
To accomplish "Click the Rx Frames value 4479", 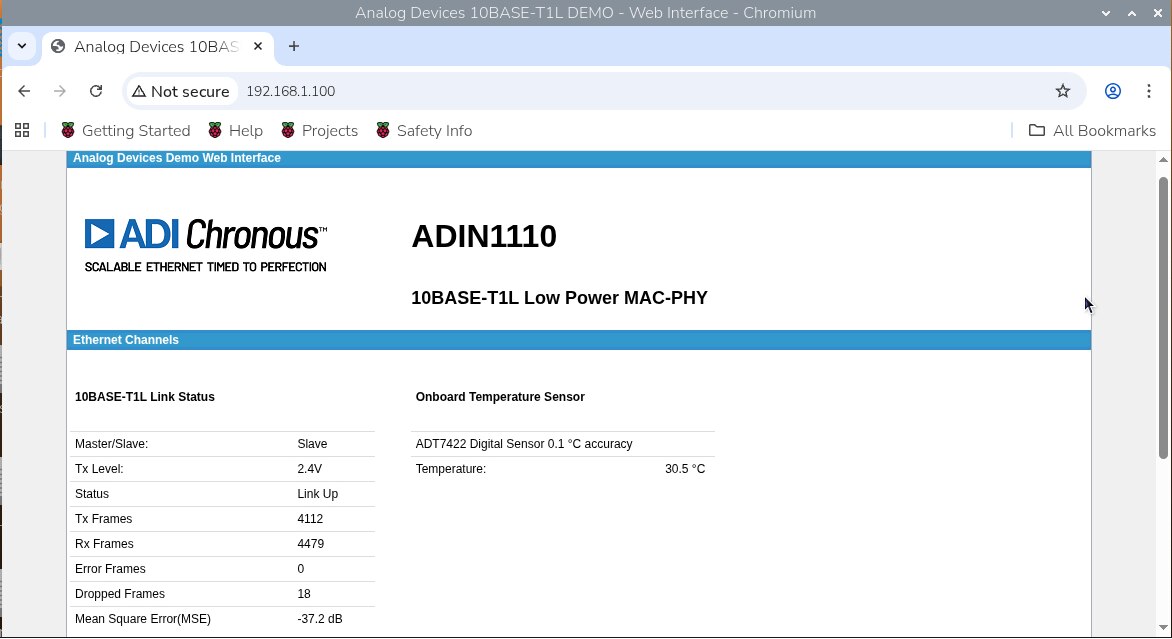I will click(310, 544).
